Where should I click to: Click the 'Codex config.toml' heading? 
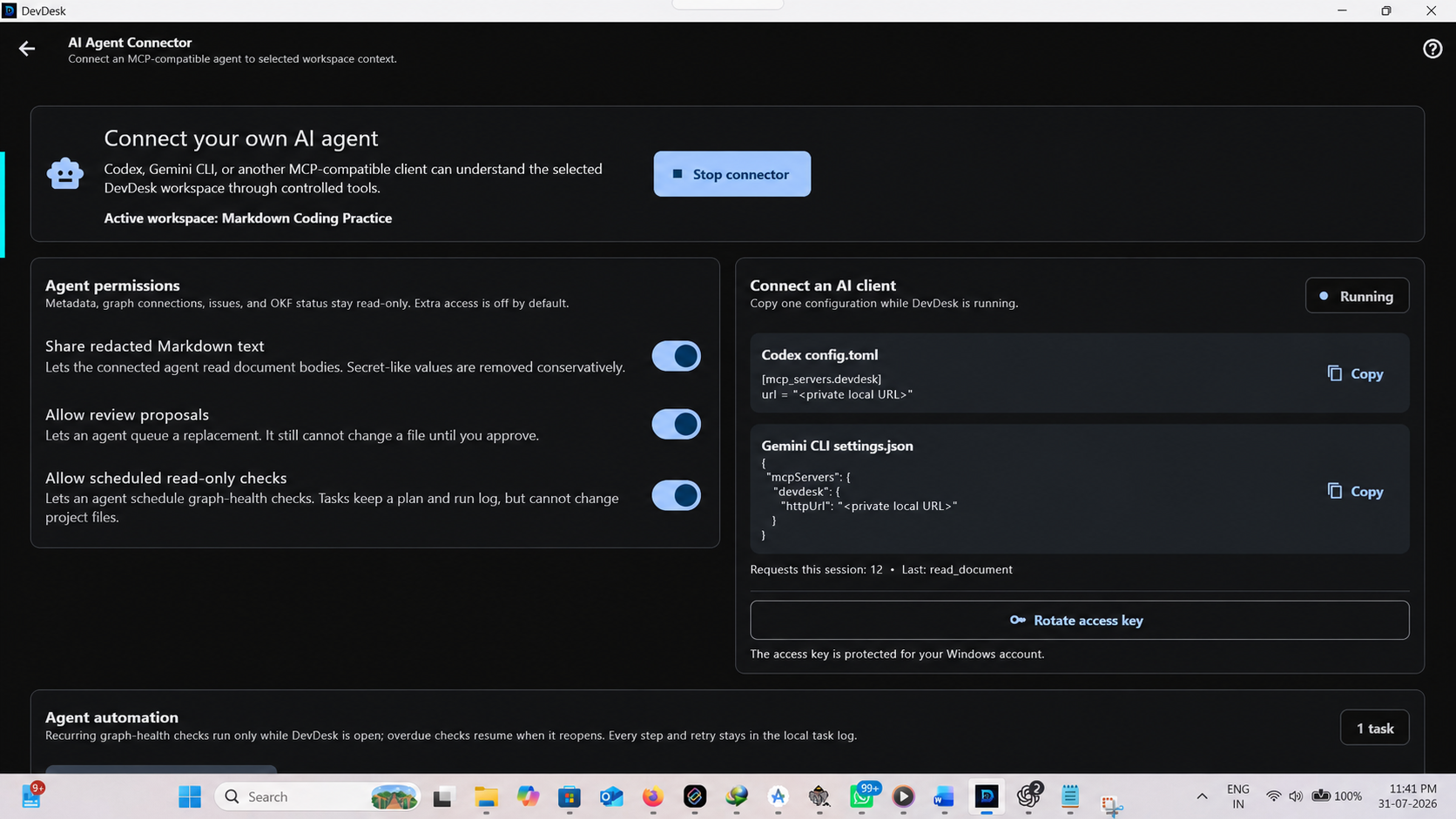(819, 355)
